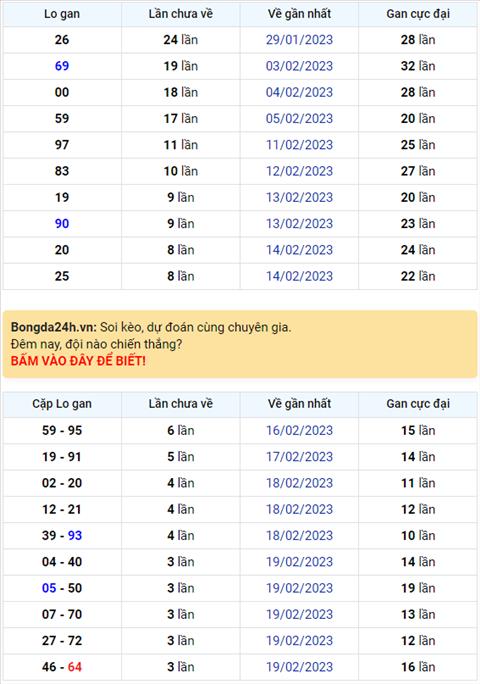Click the Lo gan column header
Image resolution: width=480 pixels, height=684 pixels.
62,14
